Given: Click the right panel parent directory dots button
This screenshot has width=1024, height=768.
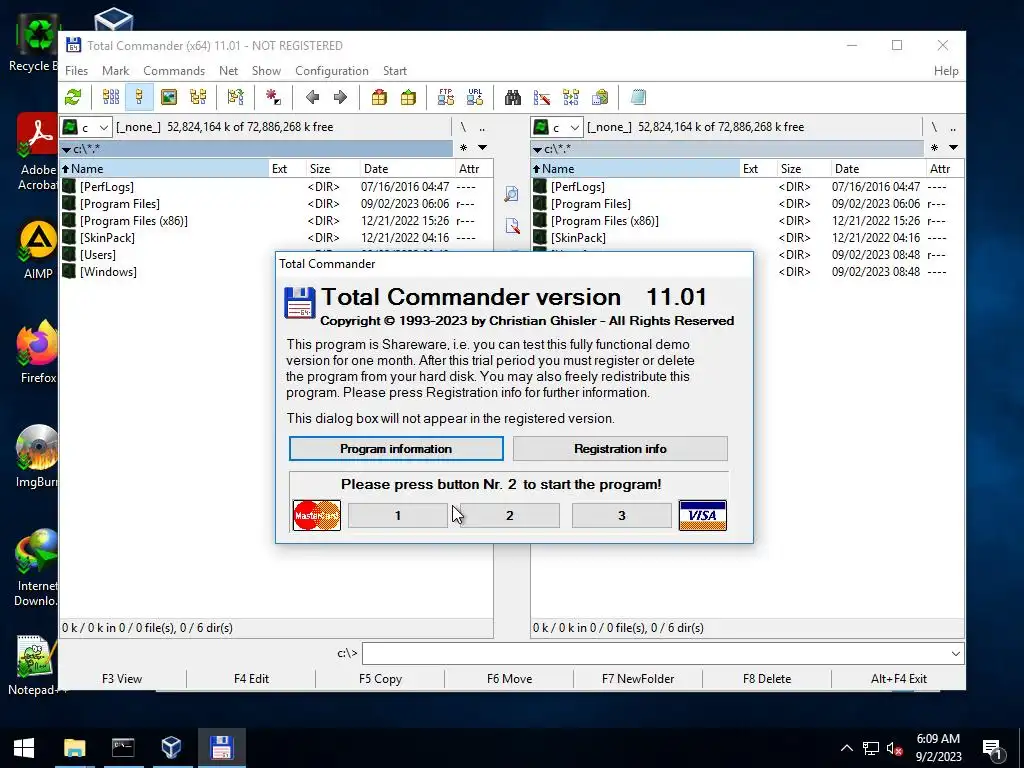Looking at the screenshot, I should 953,127.
